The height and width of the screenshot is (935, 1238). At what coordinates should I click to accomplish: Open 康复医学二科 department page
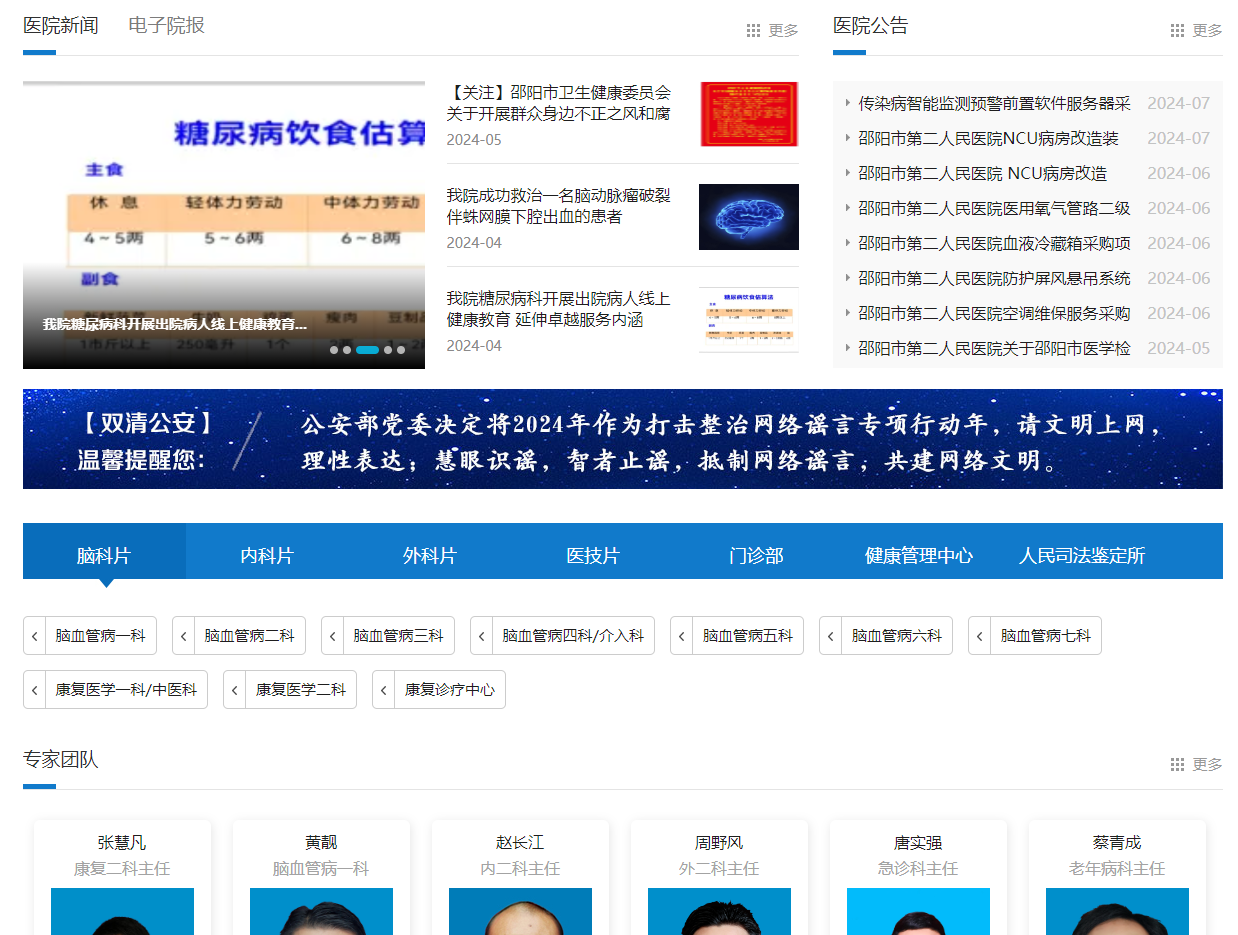coord(290,690)
